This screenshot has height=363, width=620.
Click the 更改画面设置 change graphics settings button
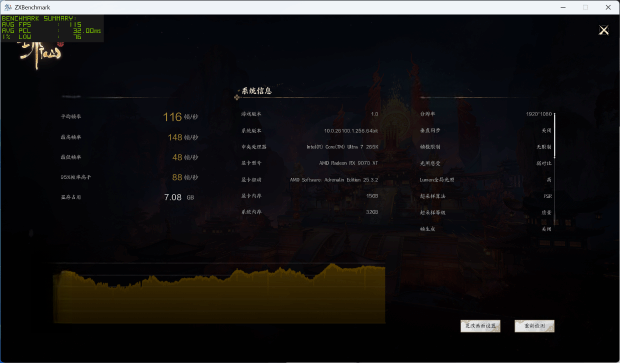click(480, 326)
